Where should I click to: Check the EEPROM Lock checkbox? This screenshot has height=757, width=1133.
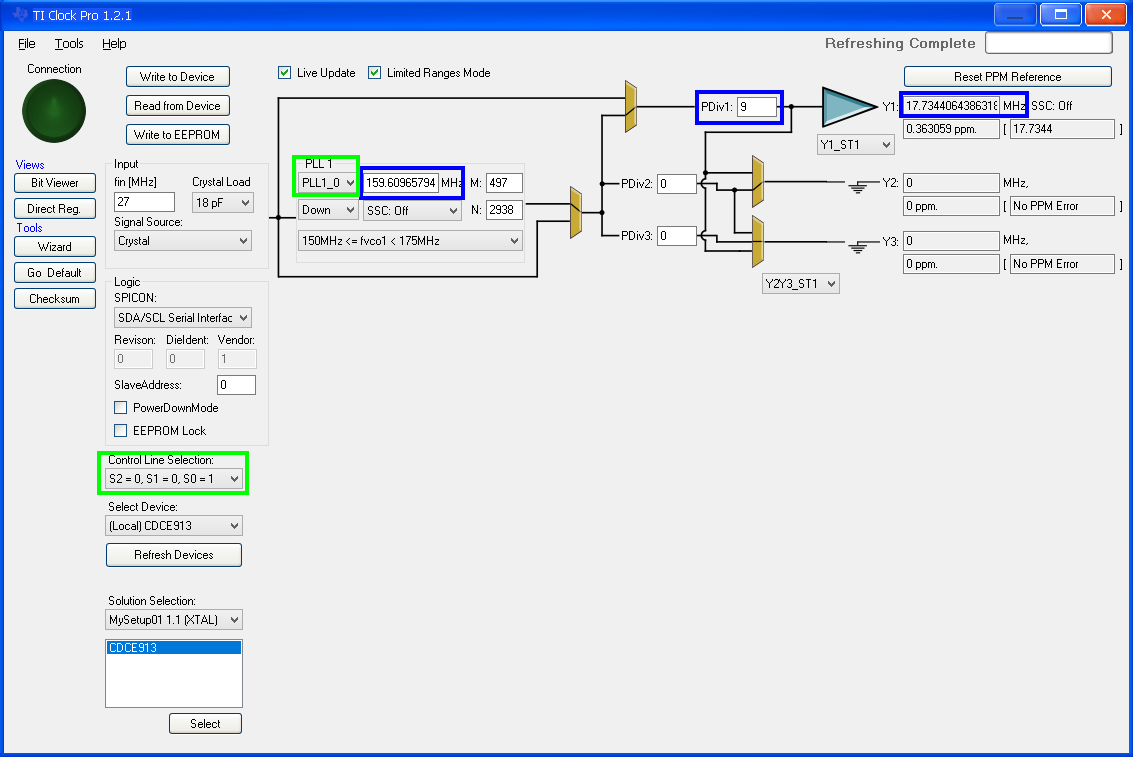[121, 431]
